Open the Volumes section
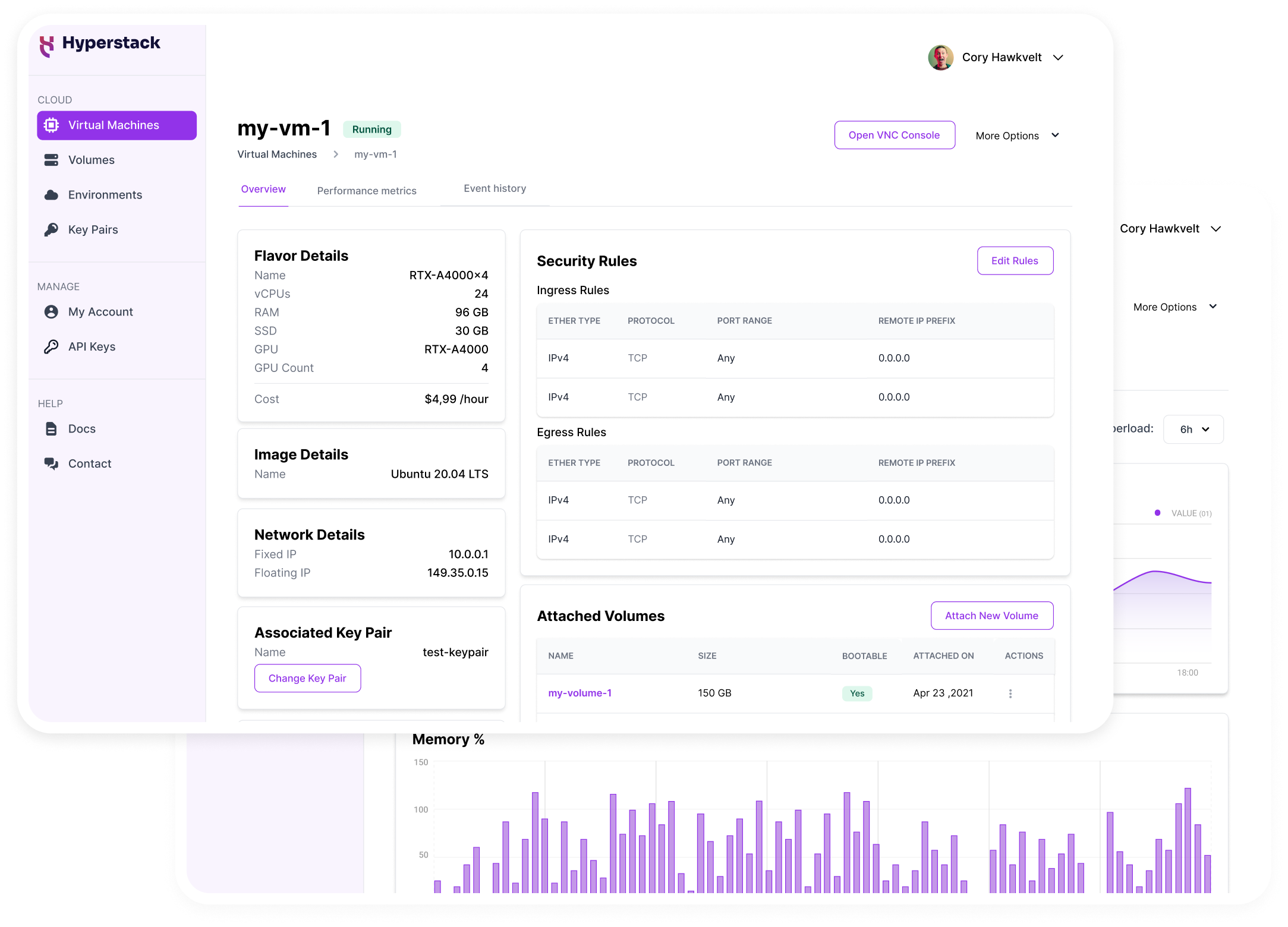The width and height of the screenshot is (1288, 927). [91, 159]
